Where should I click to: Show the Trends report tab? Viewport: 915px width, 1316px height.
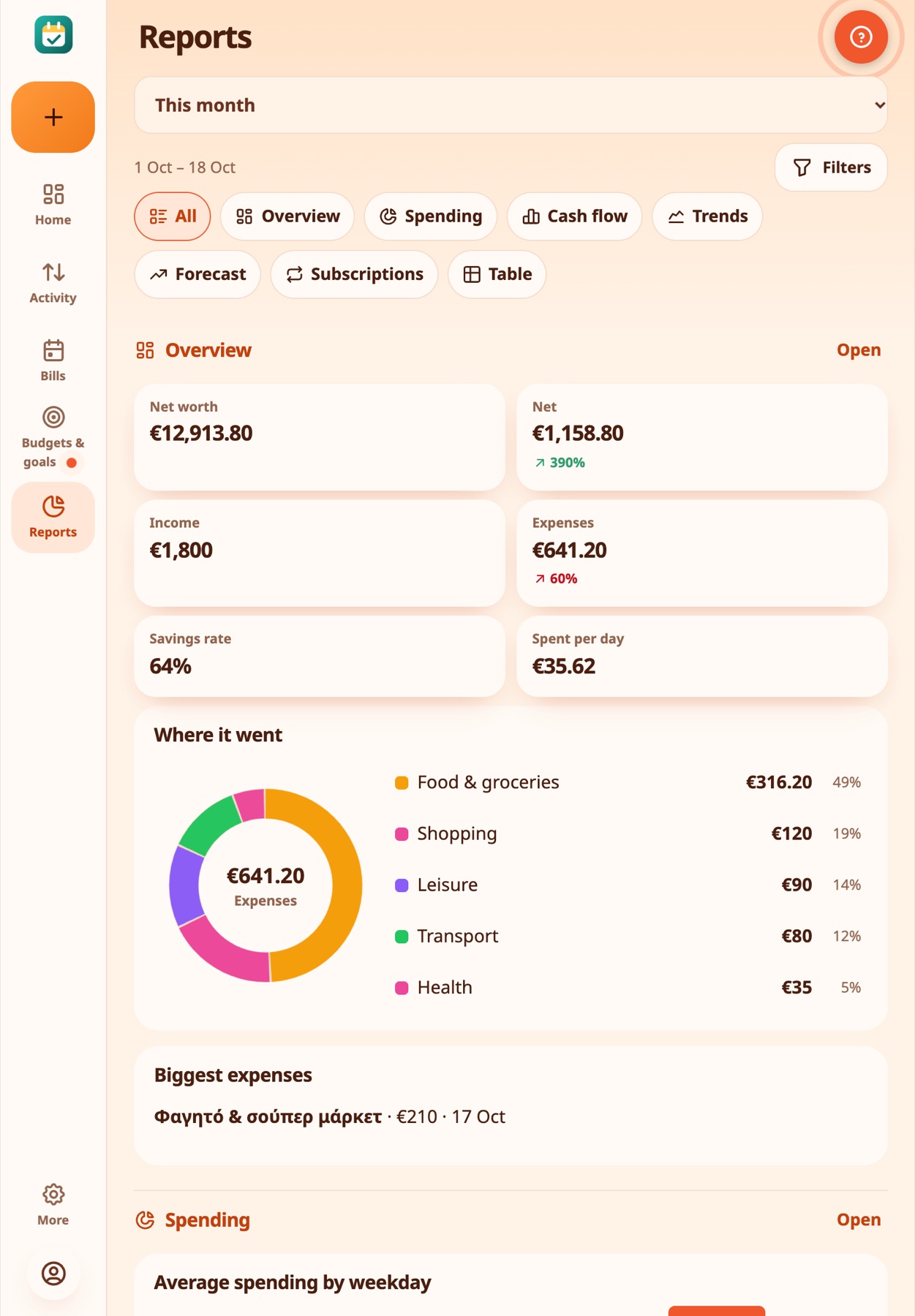707,216
